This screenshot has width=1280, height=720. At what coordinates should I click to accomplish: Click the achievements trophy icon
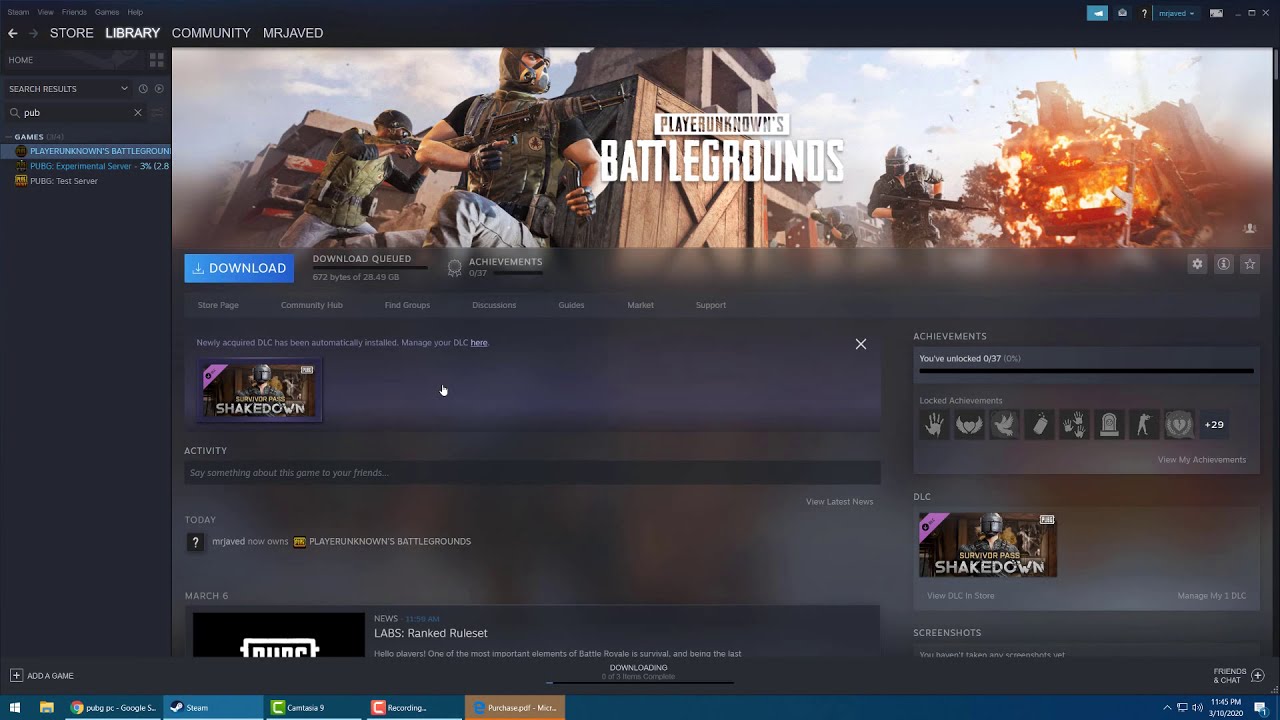click(x=455, y=268)
